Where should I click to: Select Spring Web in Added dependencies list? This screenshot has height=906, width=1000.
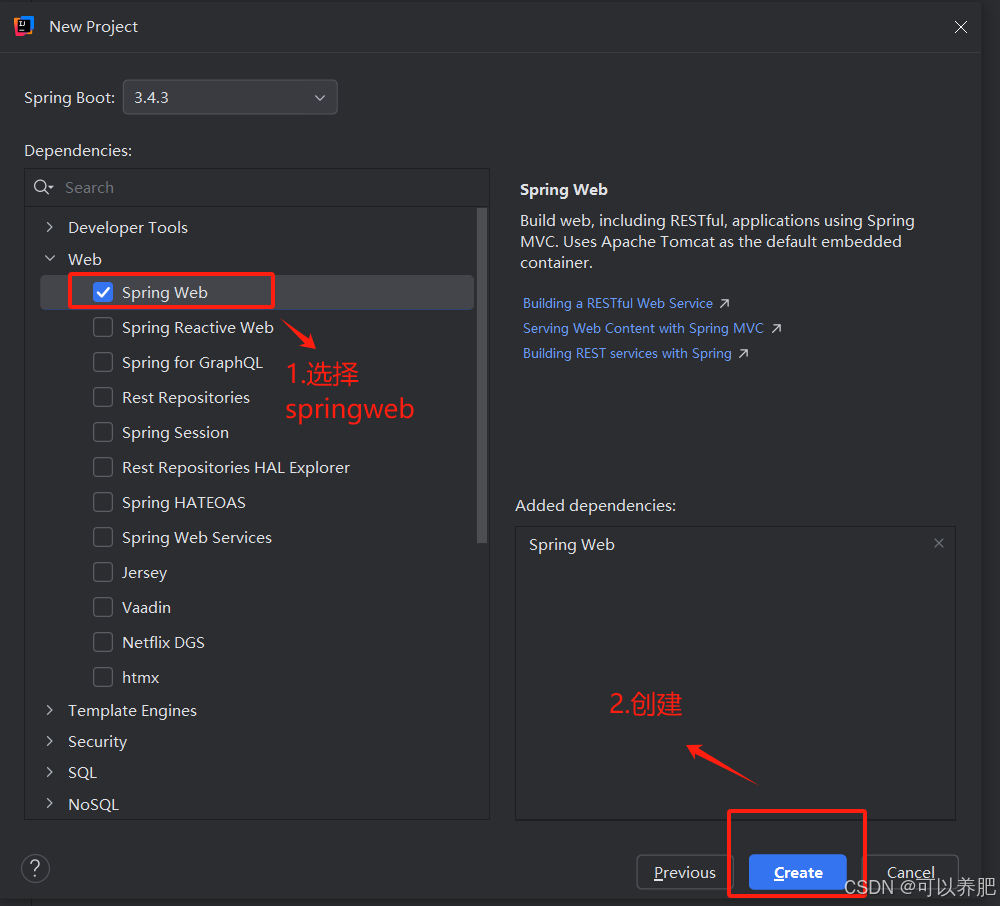(571, 544)
